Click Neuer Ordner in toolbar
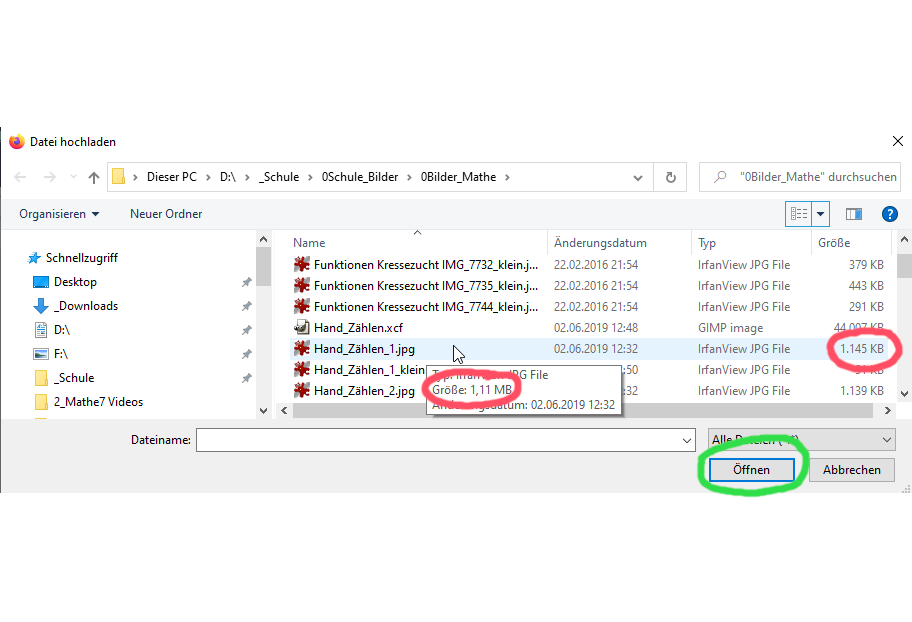This screenshot has width=912, height=622. point(166,214)
